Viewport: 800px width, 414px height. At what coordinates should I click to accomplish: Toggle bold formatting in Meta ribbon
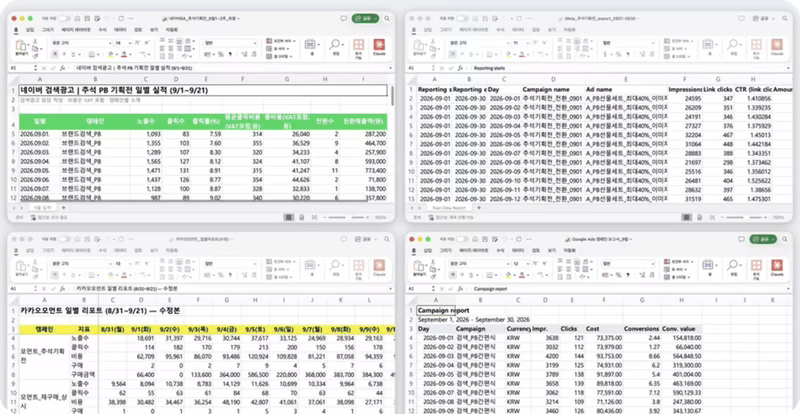pyautogui.click(x=453, y=54)
